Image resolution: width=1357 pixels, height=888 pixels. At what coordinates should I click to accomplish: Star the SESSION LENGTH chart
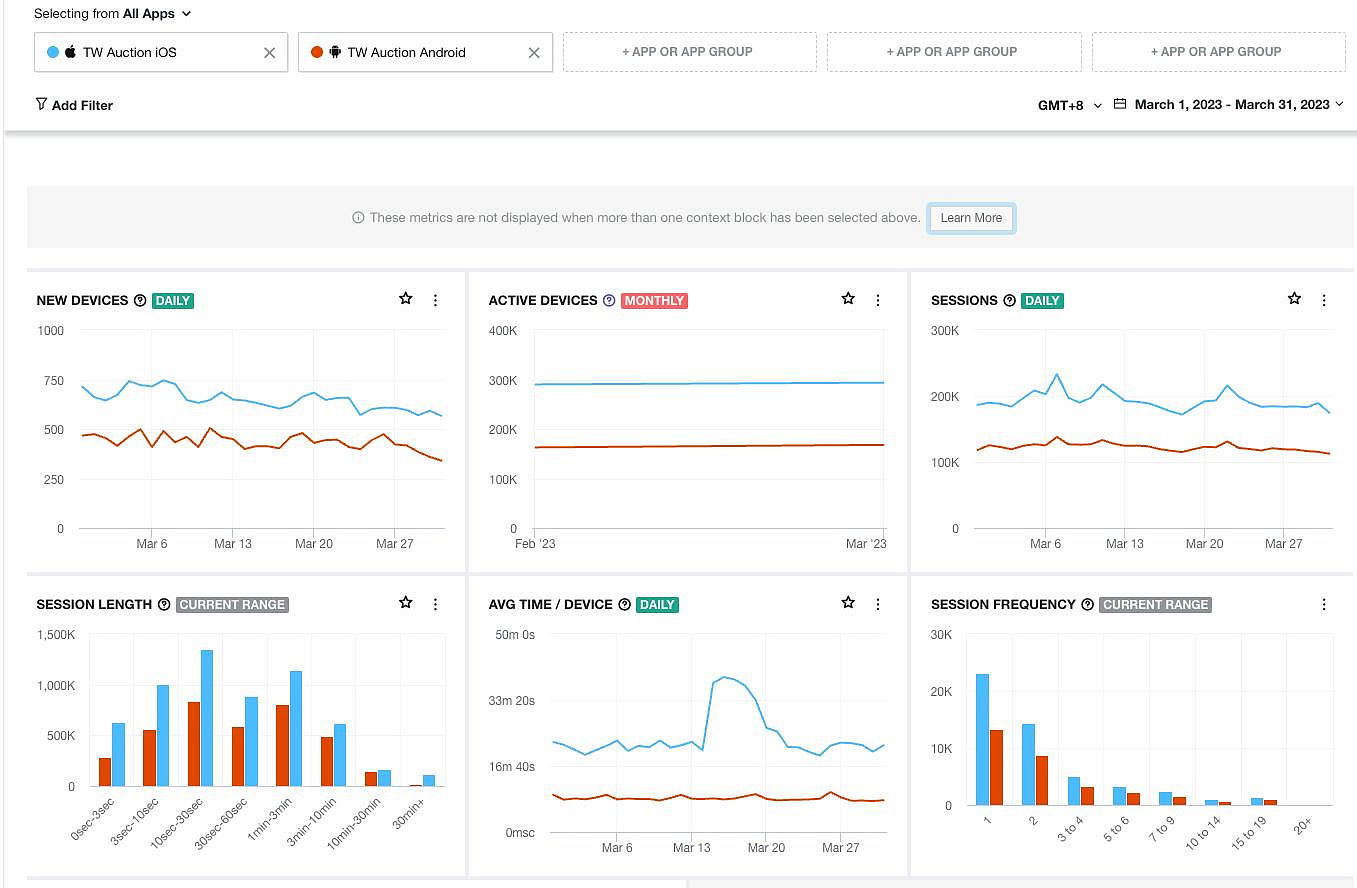(406, 603)
